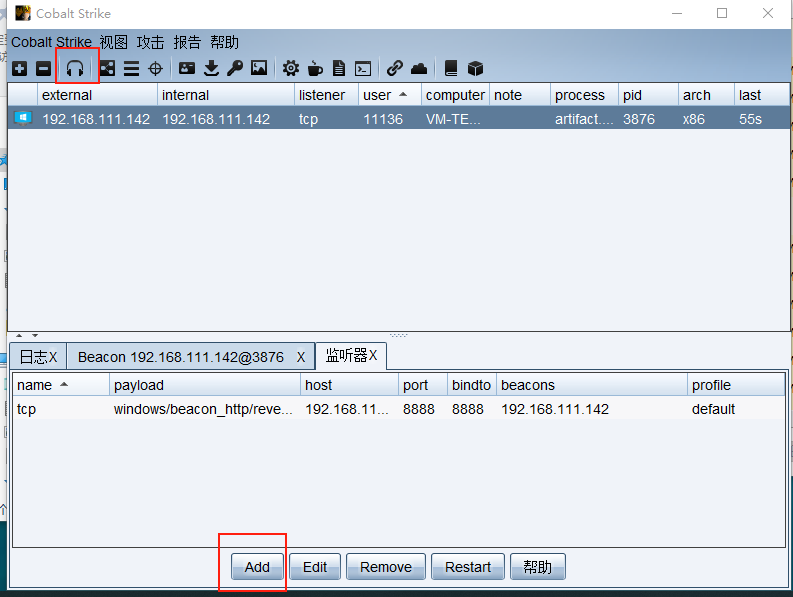Click the 帮助 button at bottom
Viewport: 793px width, 597px height.
[x=538, y=567]
